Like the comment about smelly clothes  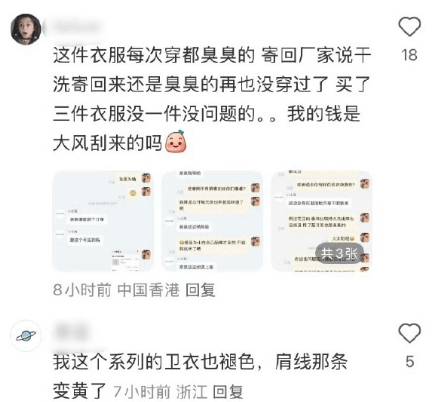tap(409, 27)
